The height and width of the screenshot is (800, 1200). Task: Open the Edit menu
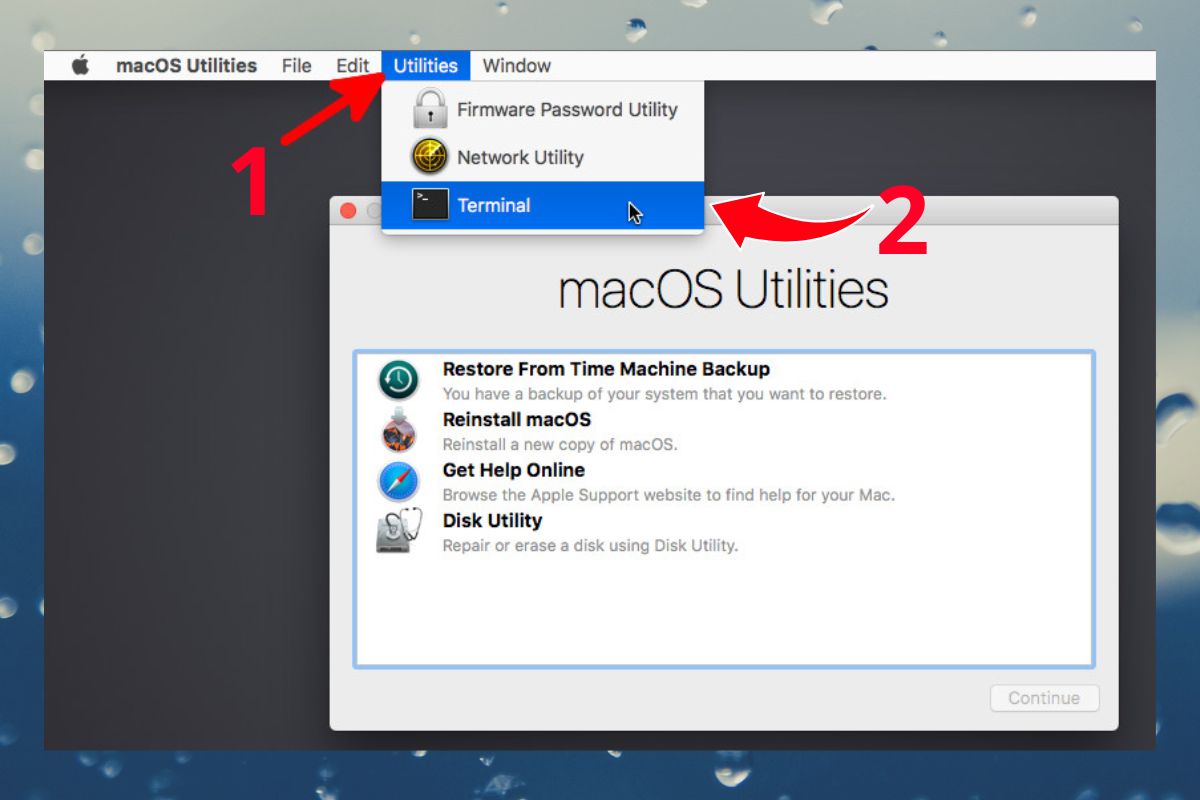tap(352, 66)
